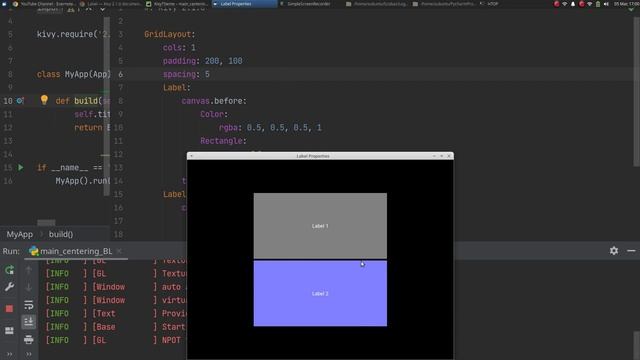Switch to SimpleScreenRecorder taskbar entry
Viewport: 640px width, 360px height.
pyautogui.click(x=310, y=4)
